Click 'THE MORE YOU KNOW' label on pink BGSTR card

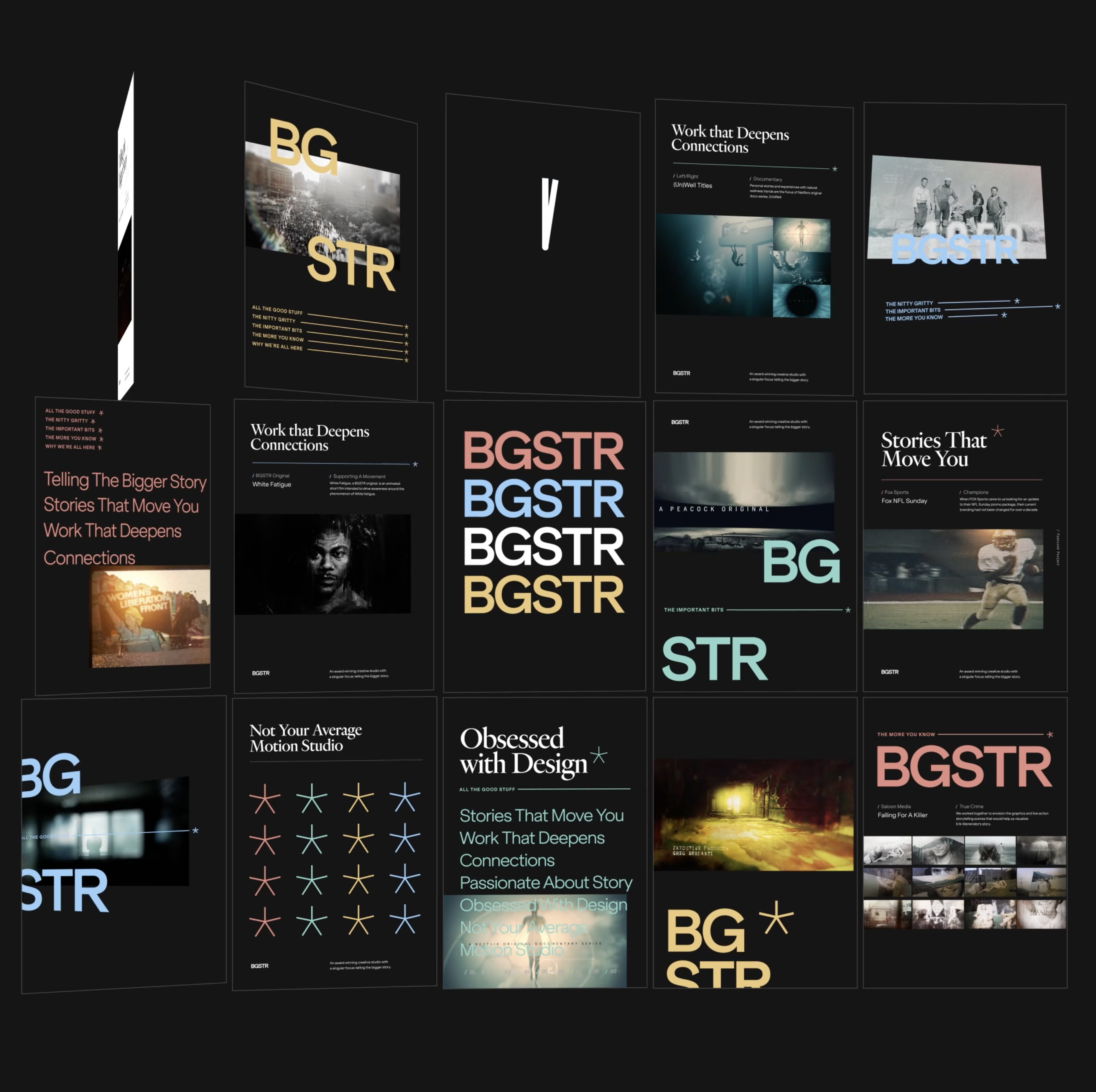pos(906,735)
